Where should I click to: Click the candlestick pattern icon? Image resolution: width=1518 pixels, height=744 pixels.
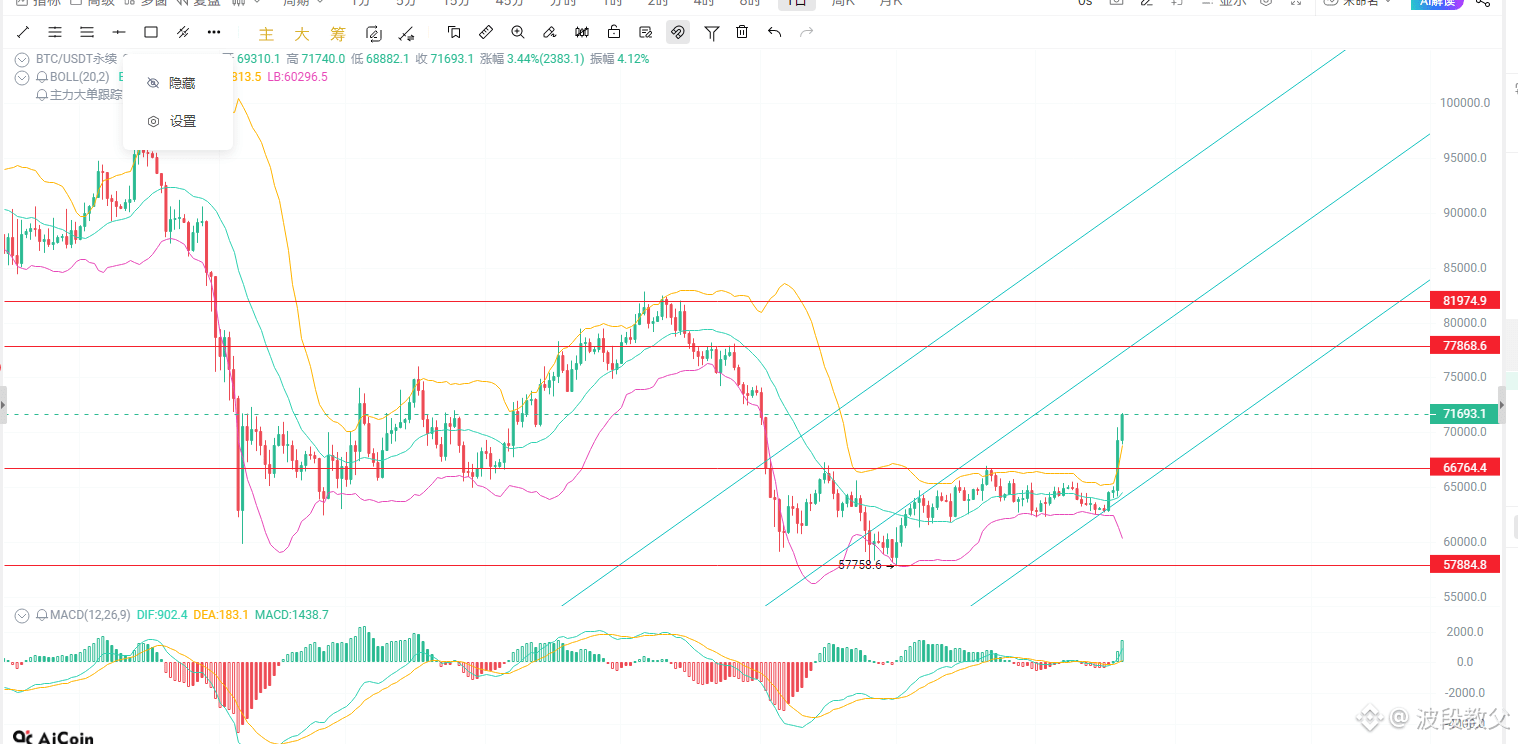pyautogui.click(x=582, y=32)
